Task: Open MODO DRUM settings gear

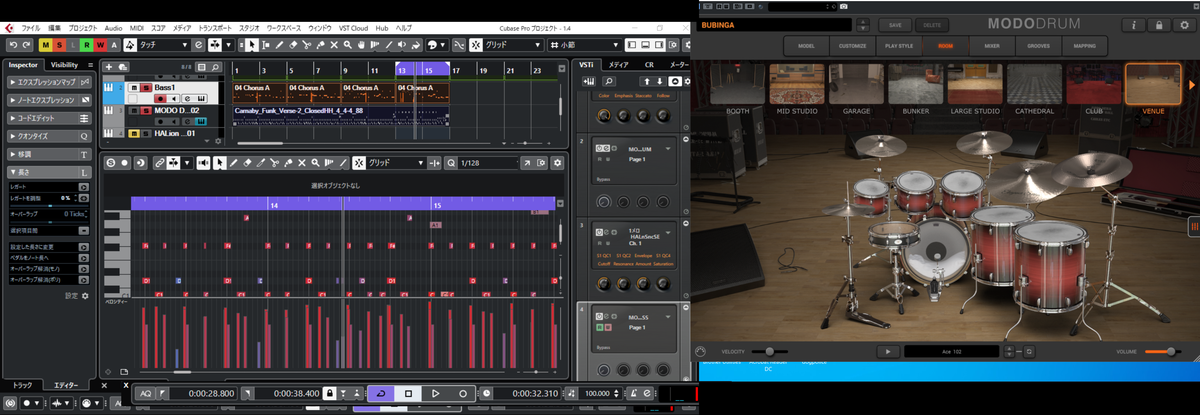Action: (1186, 25)
